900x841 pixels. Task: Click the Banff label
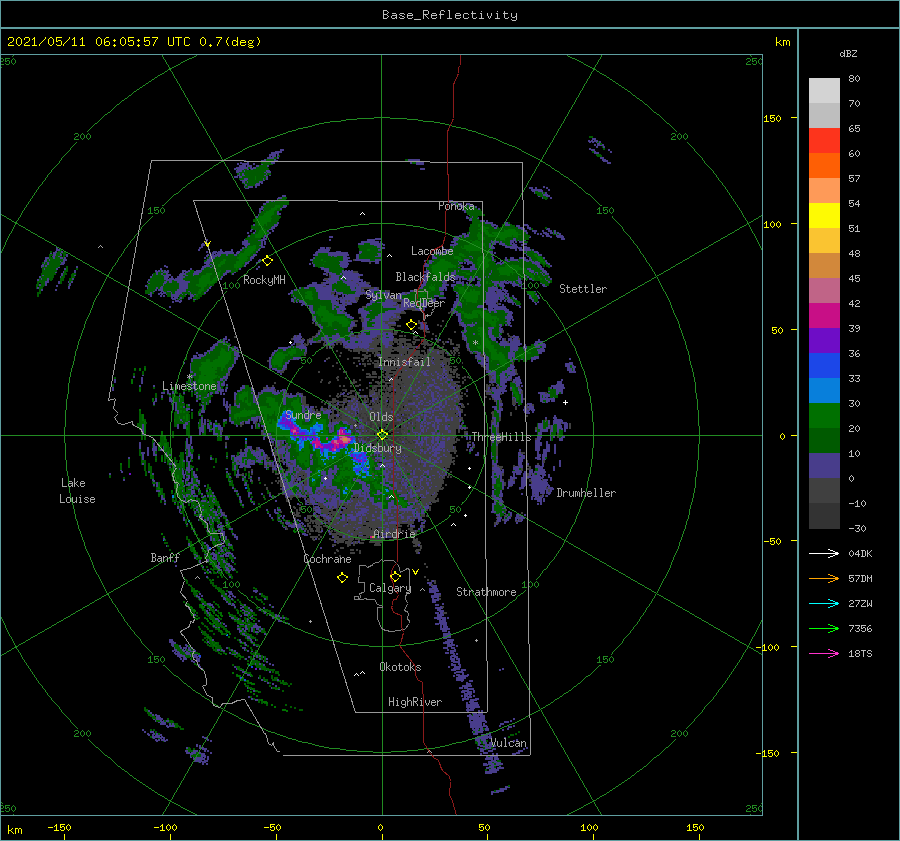tap(165, 557)
